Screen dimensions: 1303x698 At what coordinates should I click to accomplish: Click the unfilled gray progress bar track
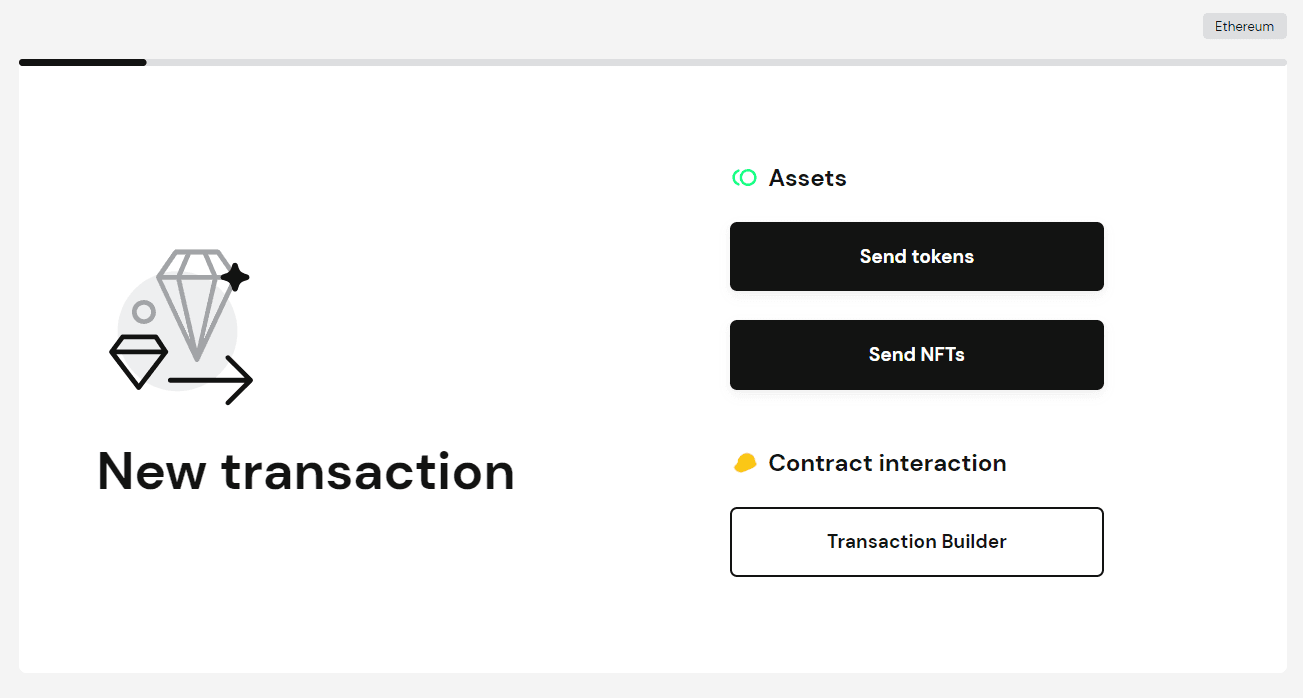click(x=700, y=62)
